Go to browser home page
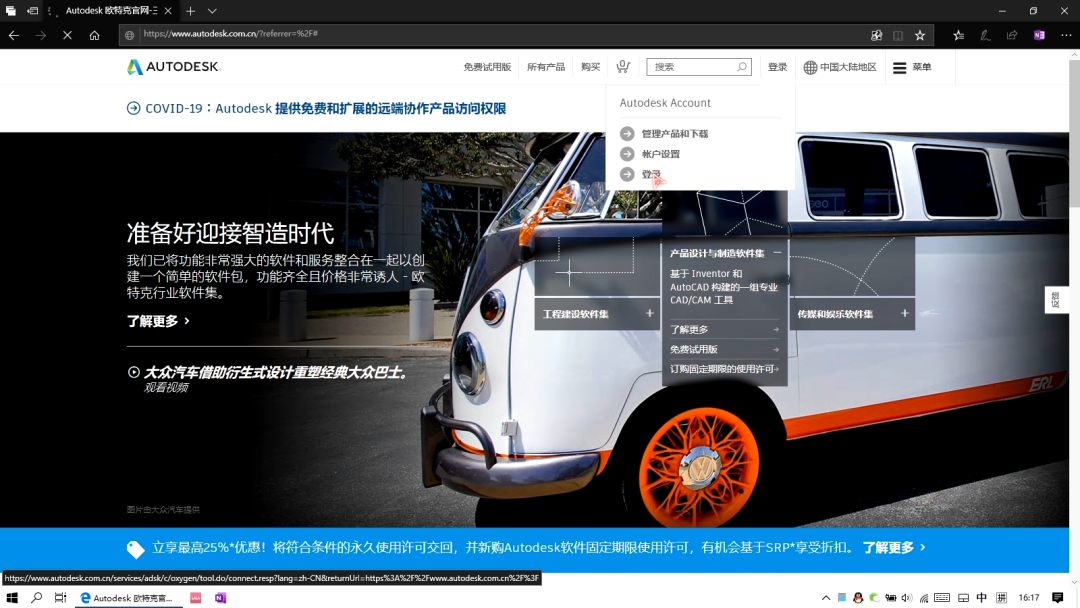Screen dimensions: 1080x608 coord(94,35)
